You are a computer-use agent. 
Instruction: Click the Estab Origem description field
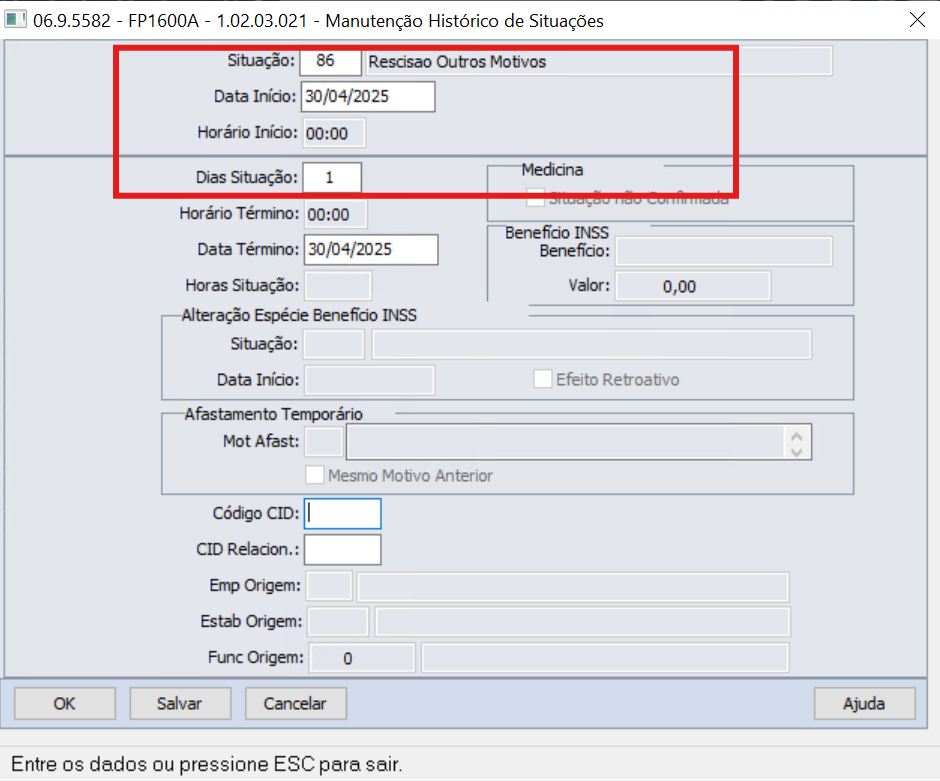coord(583,622)
